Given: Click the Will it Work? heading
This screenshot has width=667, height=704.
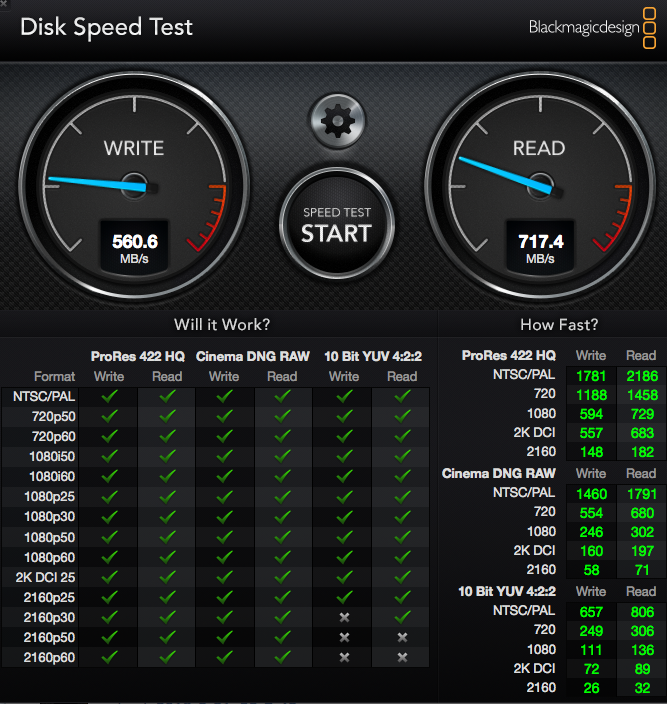Looking at the screenshot, I should [x=222, y=324].
